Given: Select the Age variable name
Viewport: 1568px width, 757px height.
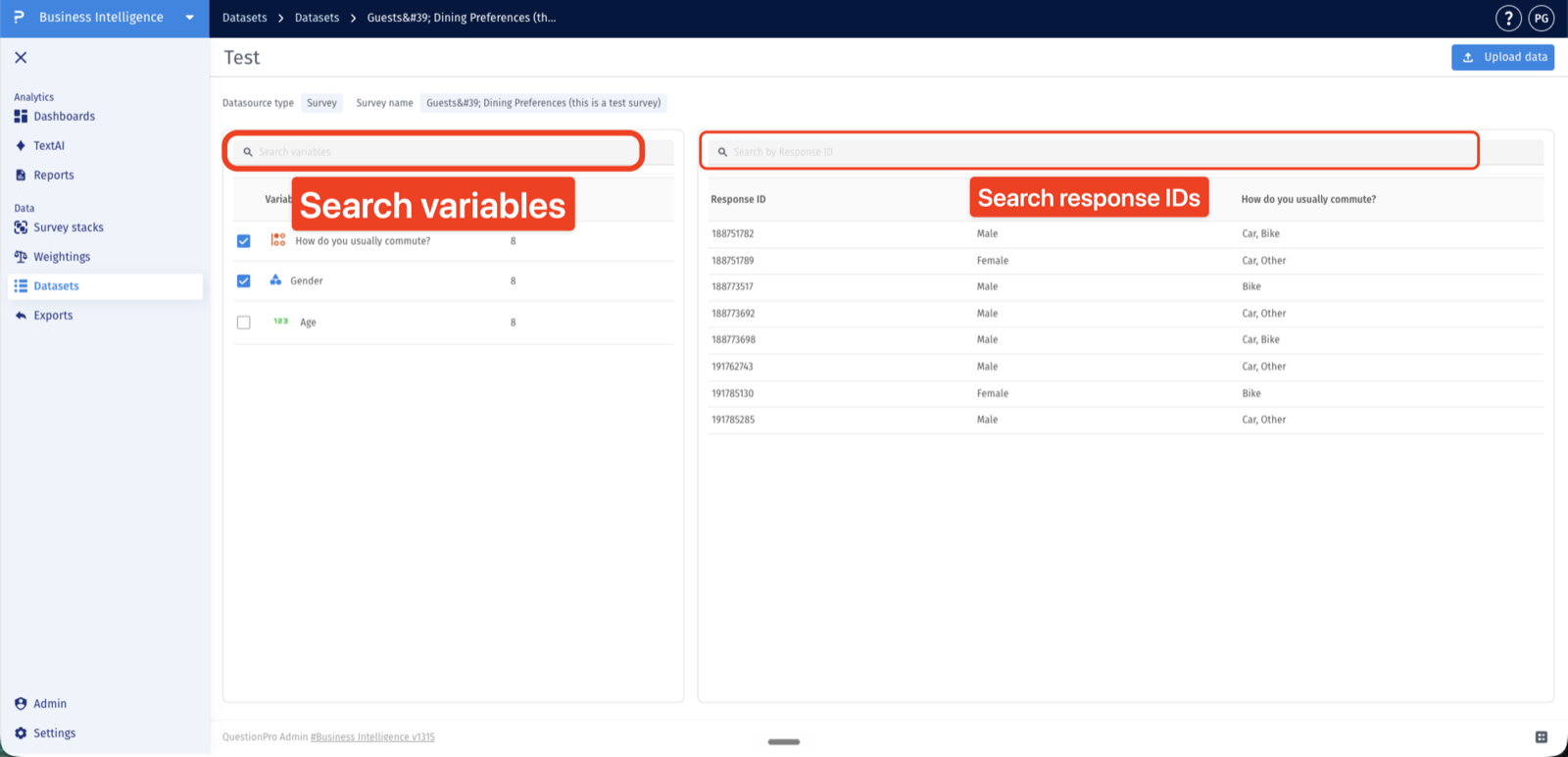Looking at the screenshot, I should click(x=308, y=322).
